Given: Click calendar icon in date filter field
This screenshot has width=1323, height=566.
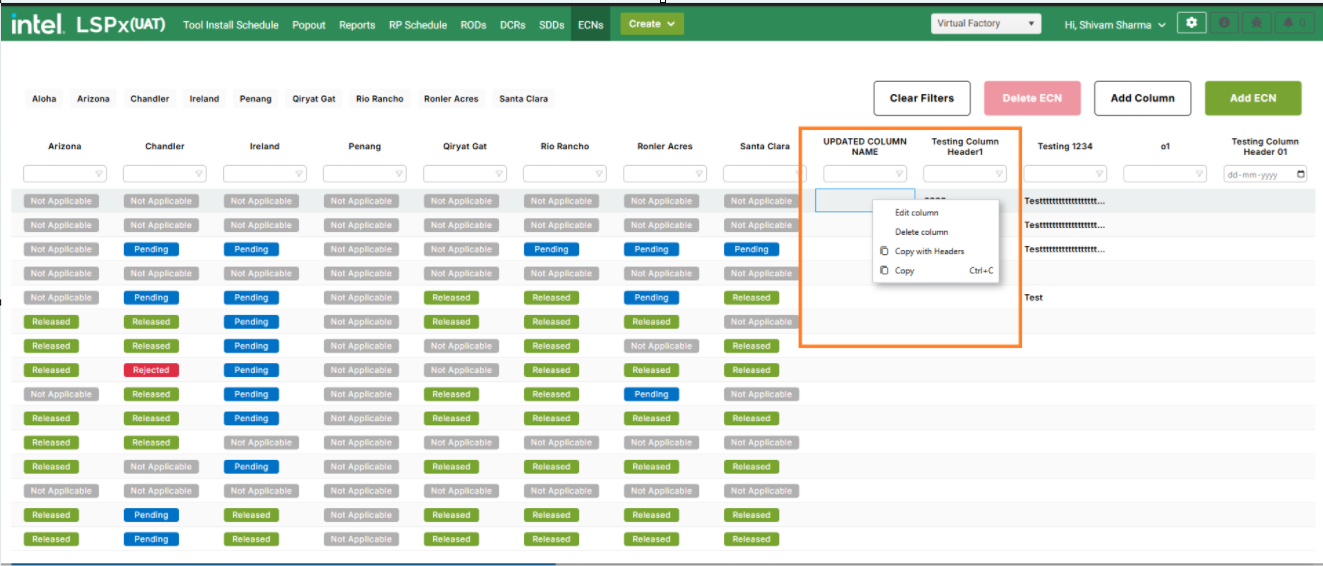Looking at the screenshot, I should point(1300,174).
